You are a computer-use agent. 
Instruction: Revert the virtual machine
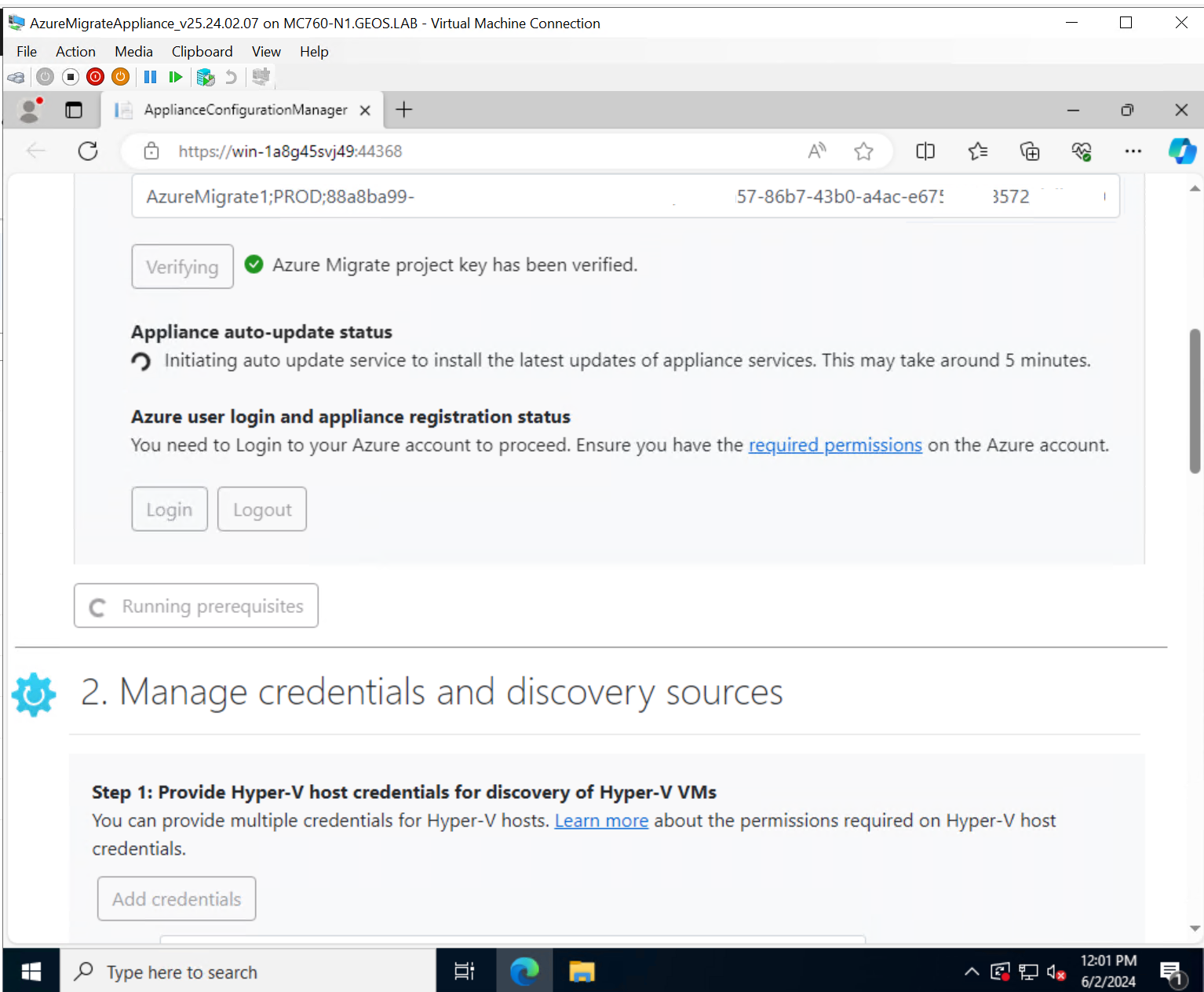(x=230, y=76)
